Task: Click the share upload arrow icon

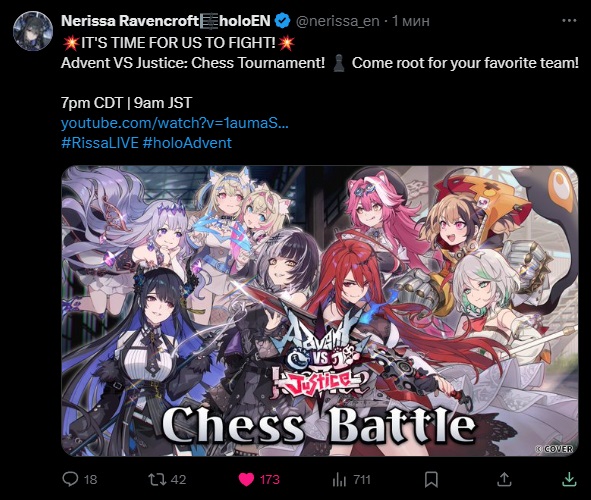Action: [x=504, y=479]
